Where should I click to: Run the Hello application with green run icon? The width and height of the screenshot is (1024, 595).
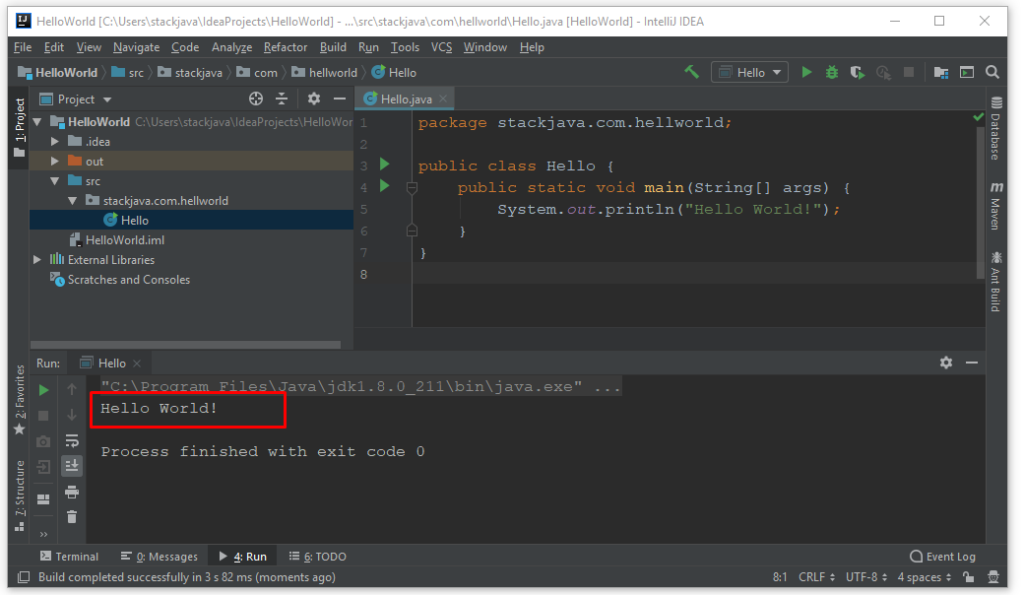point(806,71)
